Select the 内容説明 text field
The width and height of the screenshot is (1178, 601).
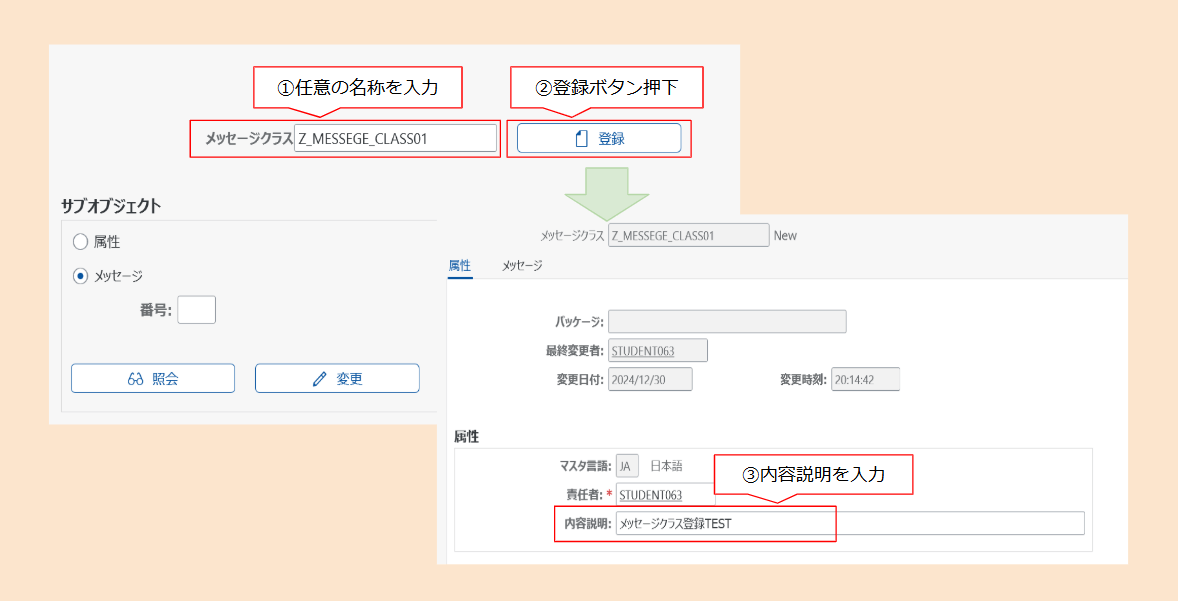coord(760,523)
